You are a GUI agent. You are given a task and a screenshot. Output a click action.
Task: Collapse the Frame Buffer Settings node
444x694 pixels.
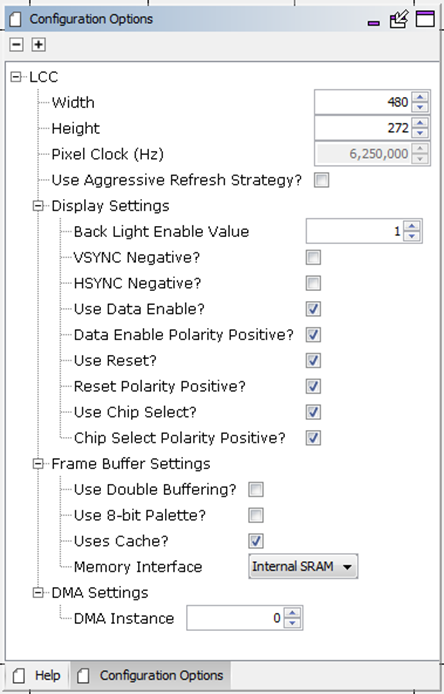coord(39,464)
